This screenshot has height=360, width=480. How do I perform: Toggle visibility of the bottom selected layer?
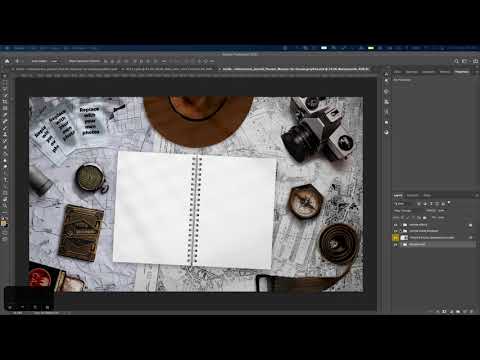click(396, 244)
